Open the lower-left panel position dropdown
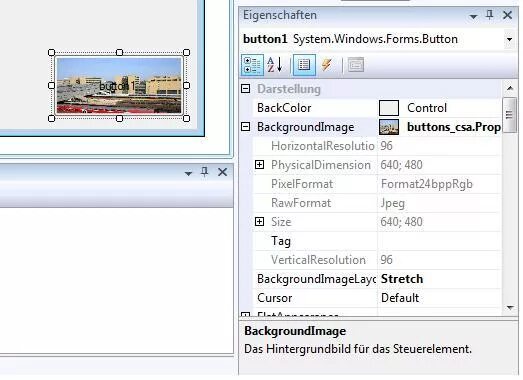The width and height of the screenshot is (523, 380). [188, 173]
